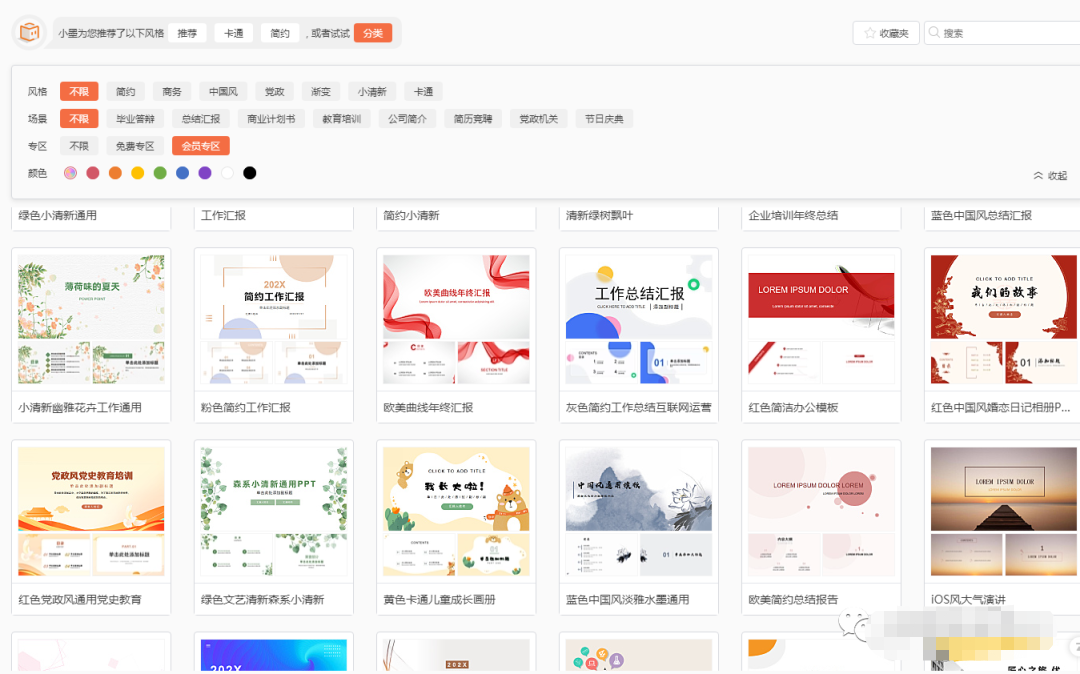Pick the blue color swatch
The height and width of the screenshot is (674, 1080).
(183, 173)
